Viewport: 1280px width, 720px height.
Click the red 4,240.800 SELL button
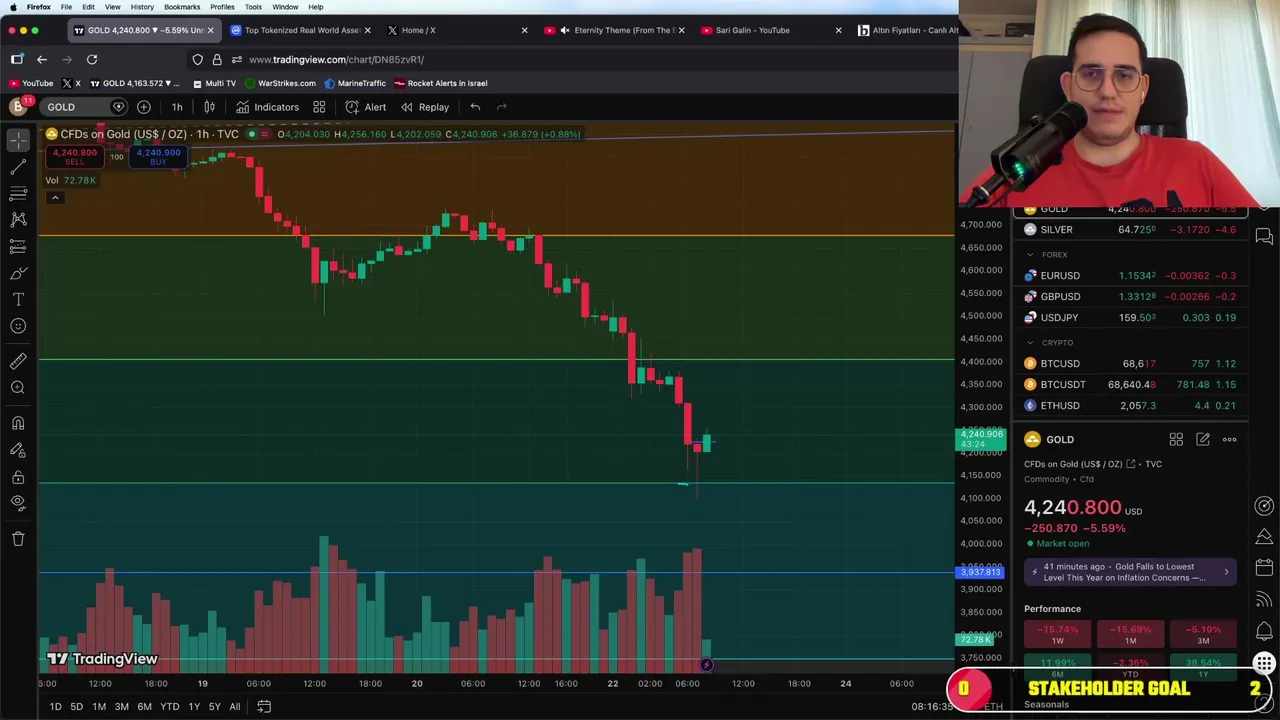(74, 157)
